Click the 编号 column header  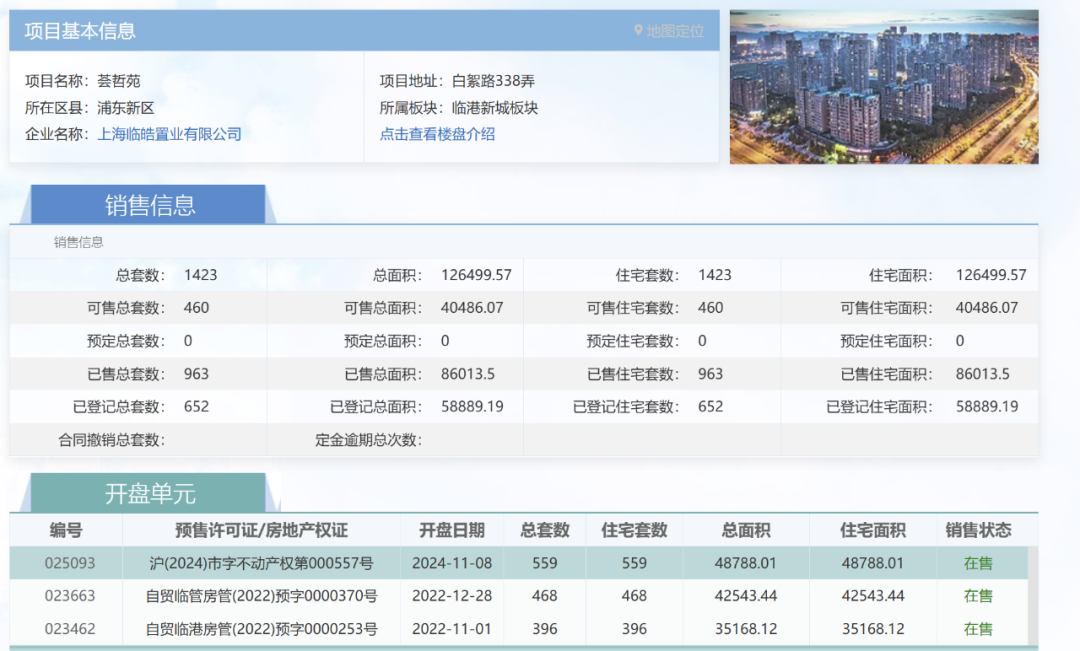[66, 530]
